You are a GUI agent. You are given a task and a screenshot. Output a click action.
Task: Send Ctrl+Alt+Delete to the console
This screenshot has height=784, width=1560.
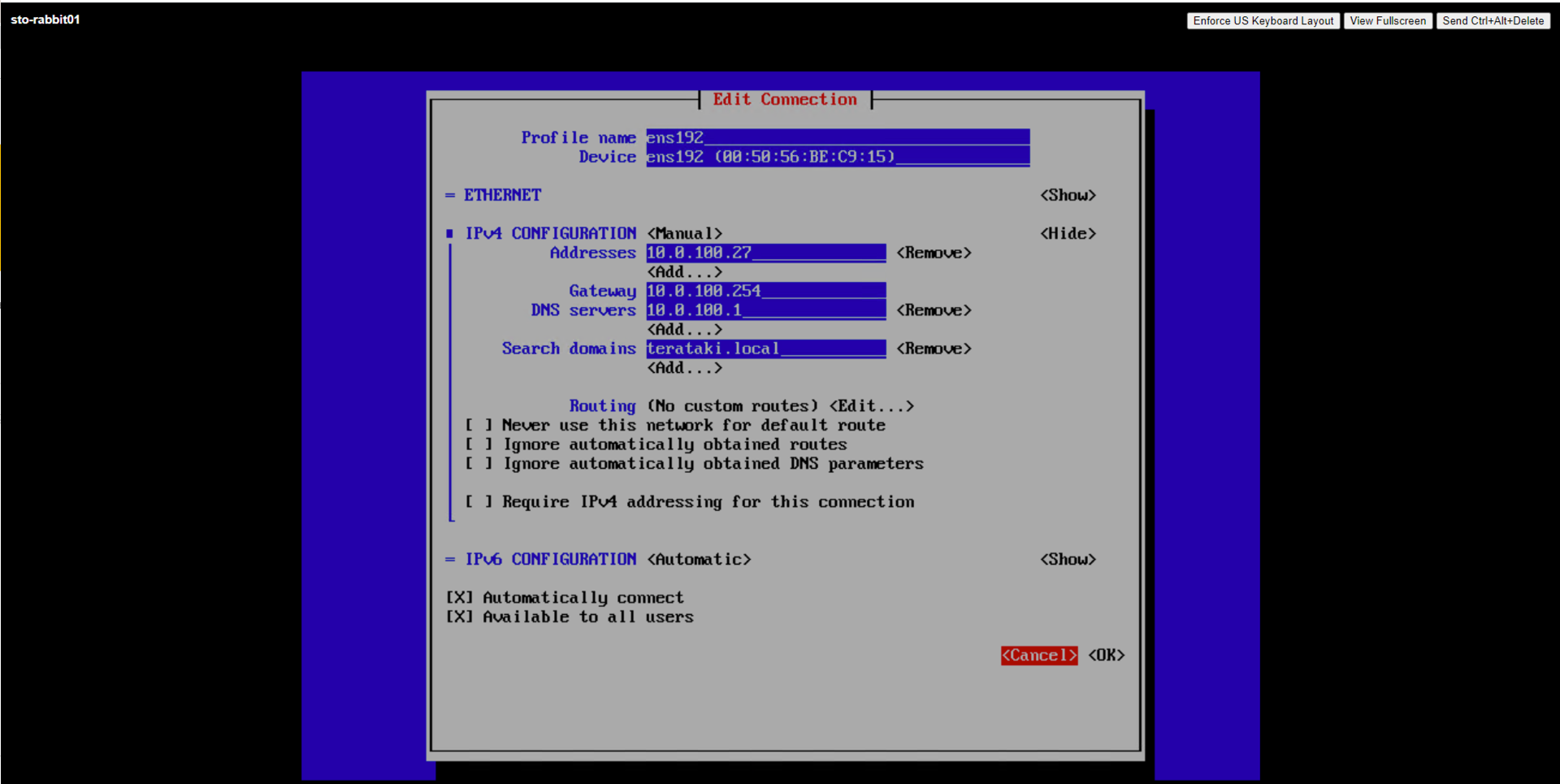click(x=1493, y=21)
